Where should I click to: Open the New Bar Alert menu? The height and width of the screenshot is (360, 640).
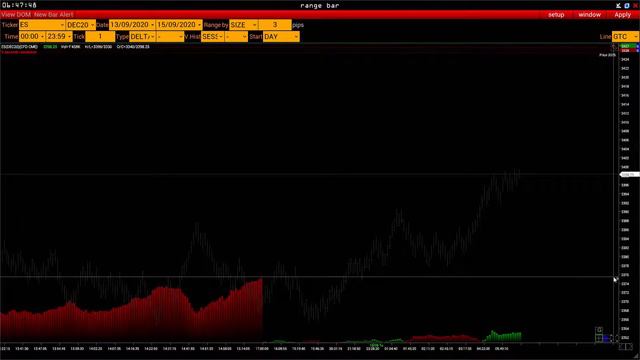(x=54, y=15)
